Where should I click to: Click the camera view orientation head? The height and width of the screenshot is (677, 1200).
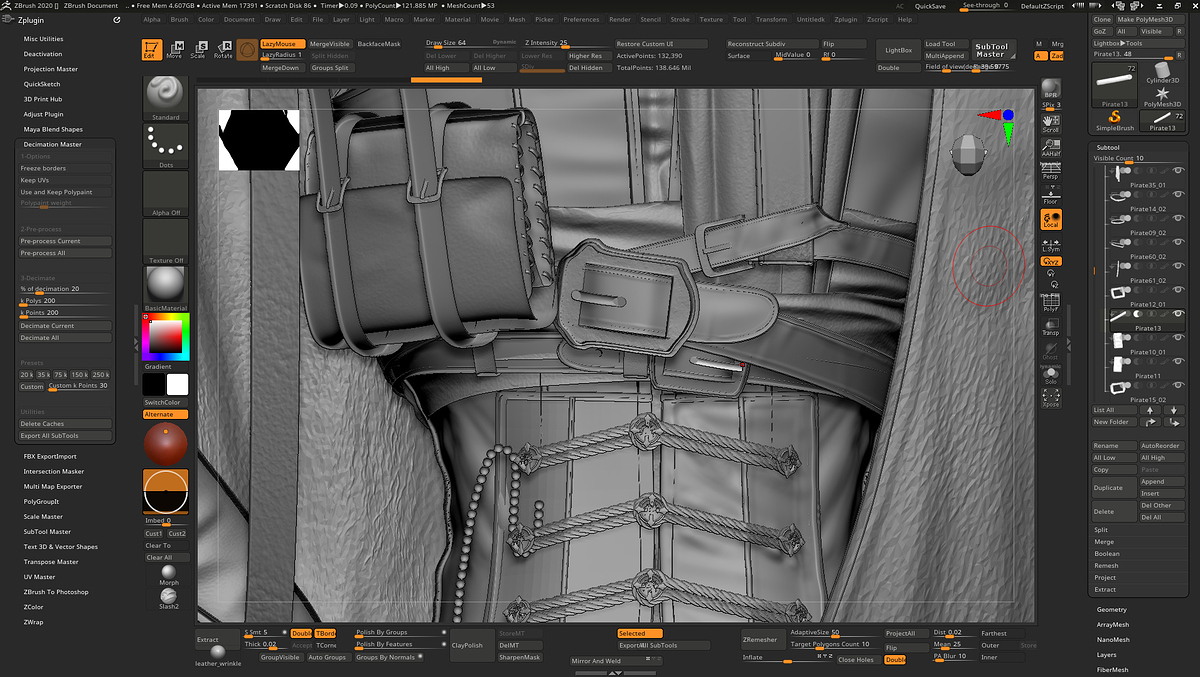coord(969,153)
